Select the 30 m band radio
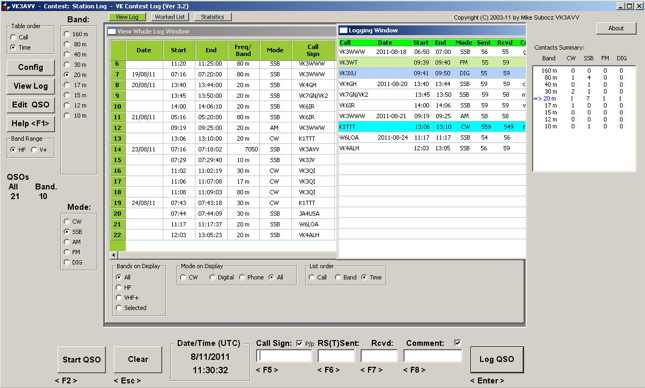The width and height of the screenshot is (645, 388). [67, 65]
